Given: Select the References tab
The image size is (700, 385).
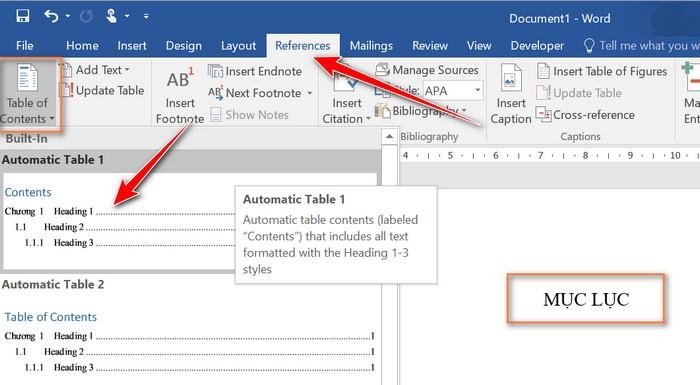Looking at the screenshot, I should [303, 46].
